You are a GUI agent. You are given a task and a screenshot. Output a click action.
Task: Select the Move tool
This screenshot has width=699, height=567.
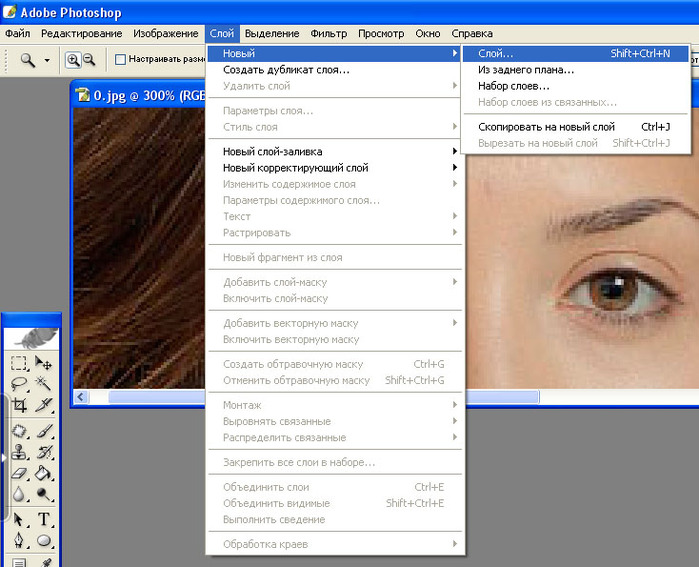click(x=44, y=363)
